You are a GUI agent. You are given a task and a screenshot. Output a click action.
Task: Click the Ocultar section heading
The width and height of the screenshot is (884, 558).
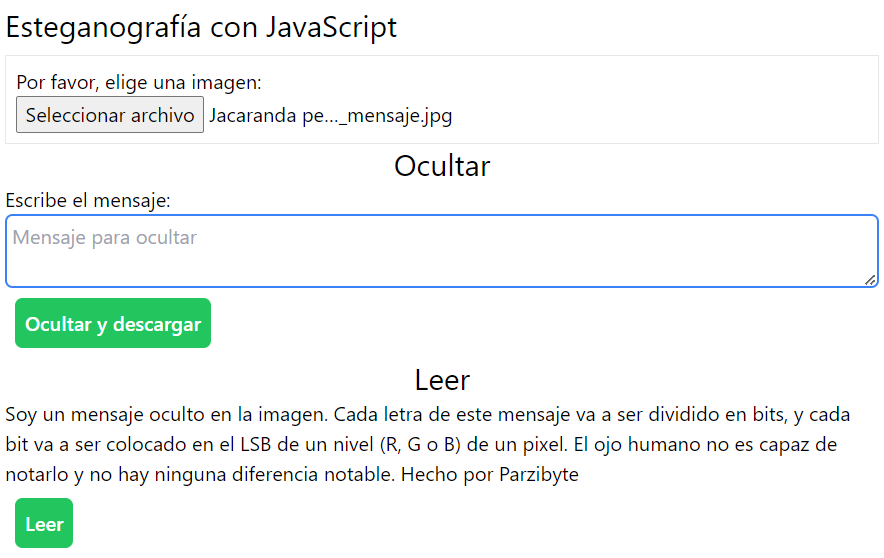pos(442,166)
